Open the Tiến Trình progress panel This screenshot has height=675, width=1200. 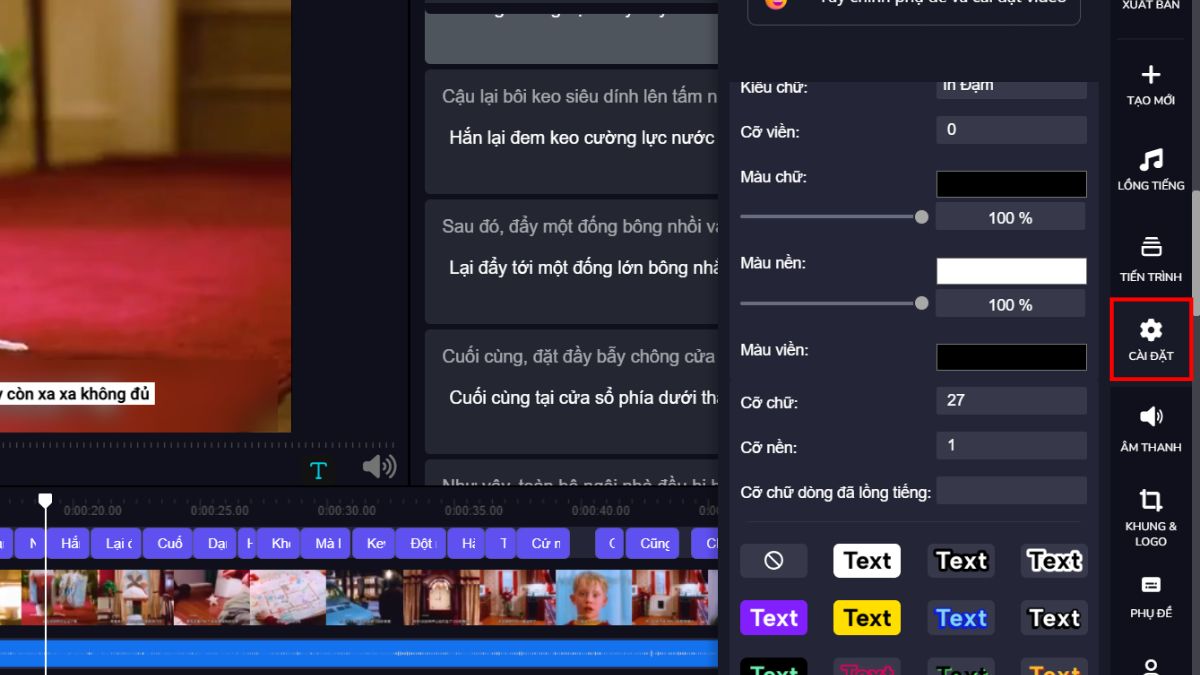[x=1151, y=259]
